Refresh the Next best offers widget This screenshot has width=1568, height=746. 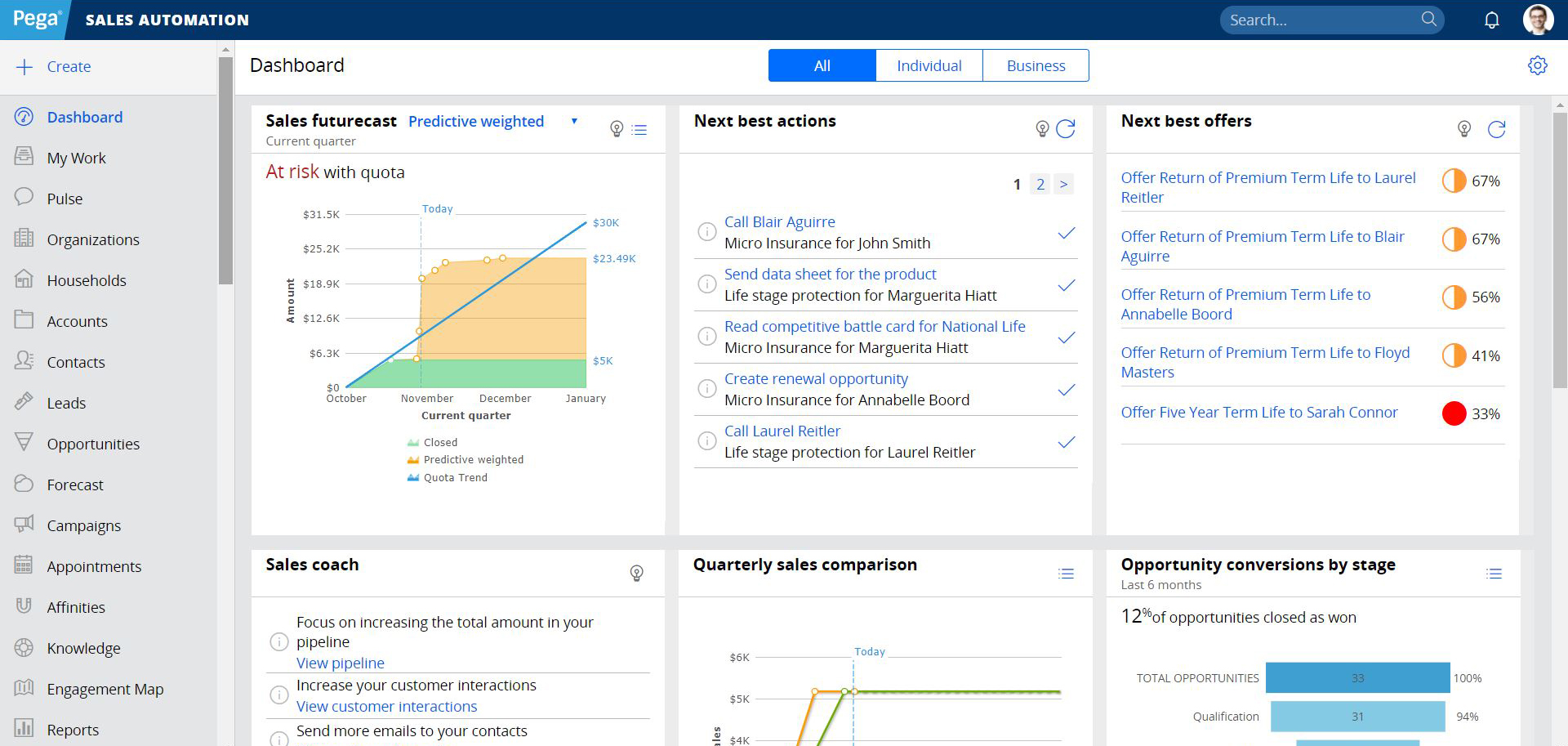pos(1495,129)
